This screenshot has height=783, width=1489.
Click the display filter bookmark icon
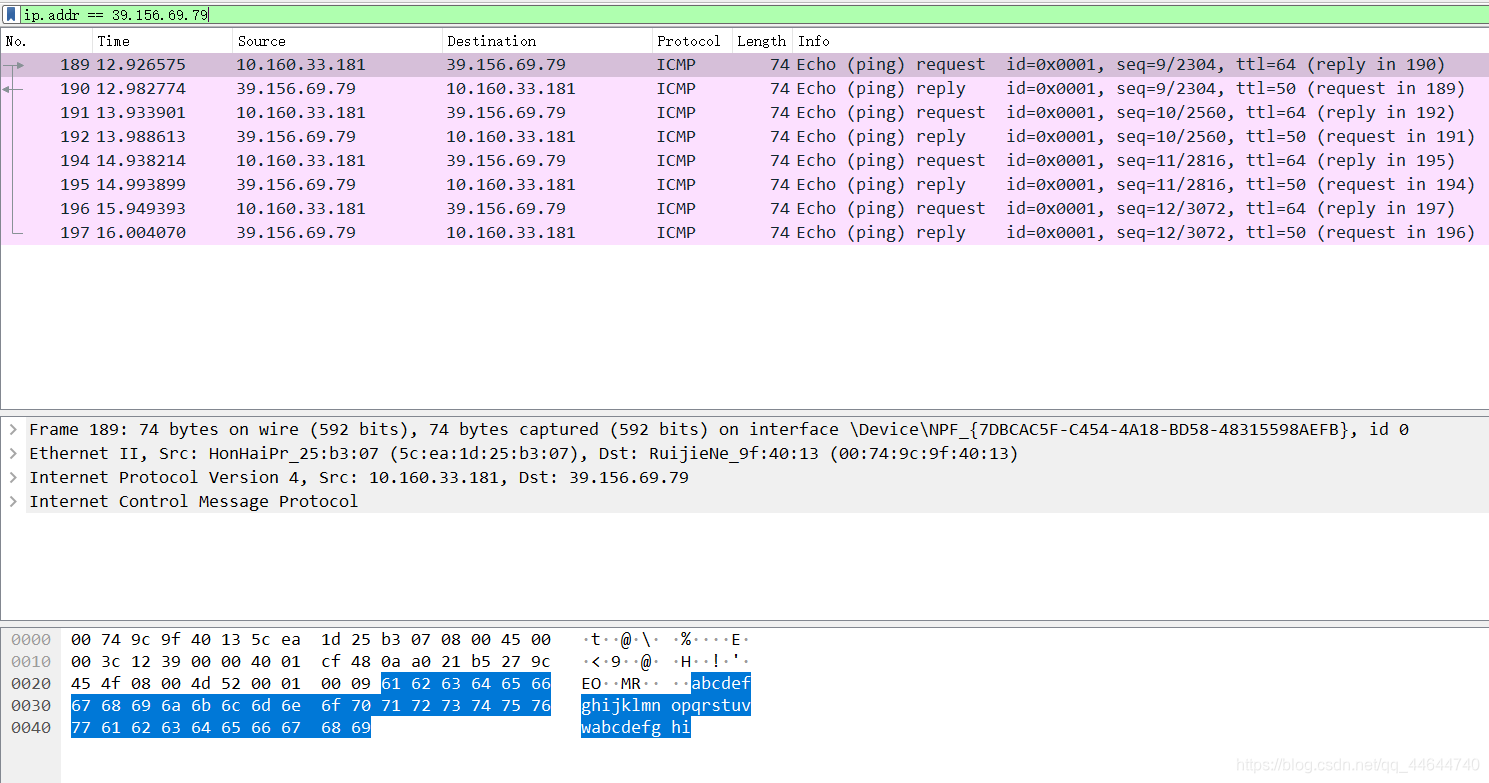pos(11,15)
